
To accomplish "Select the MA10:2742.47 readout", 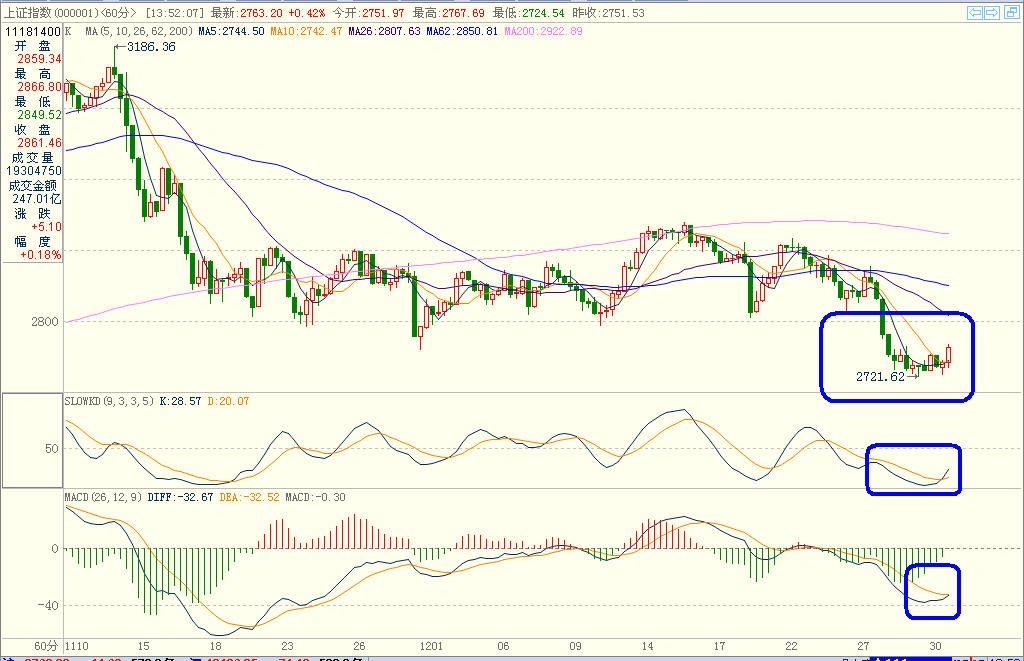I will click(306, 31).
